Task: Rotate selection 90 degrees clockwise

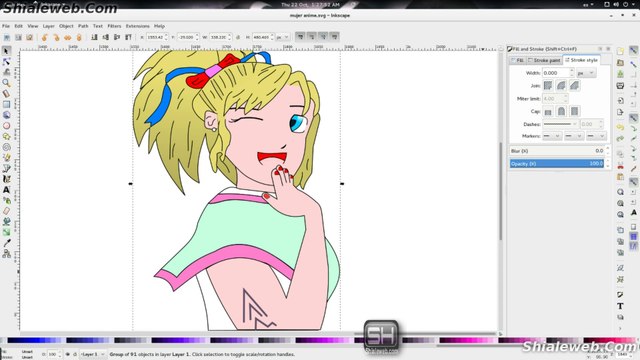Action: [x=56, y=37]
